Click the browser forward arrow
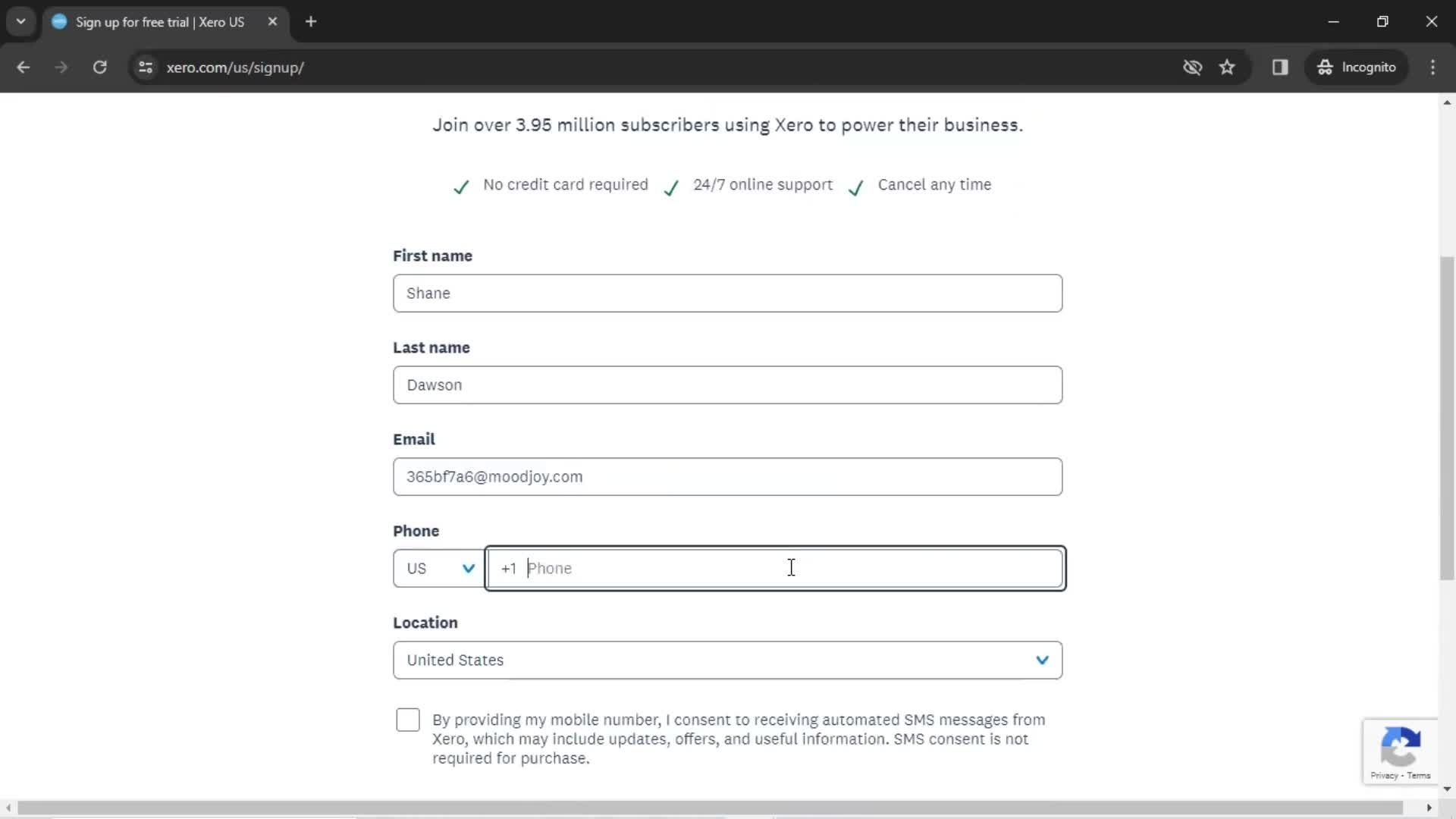Viewport: 1456px width, 819px height. 61,67
